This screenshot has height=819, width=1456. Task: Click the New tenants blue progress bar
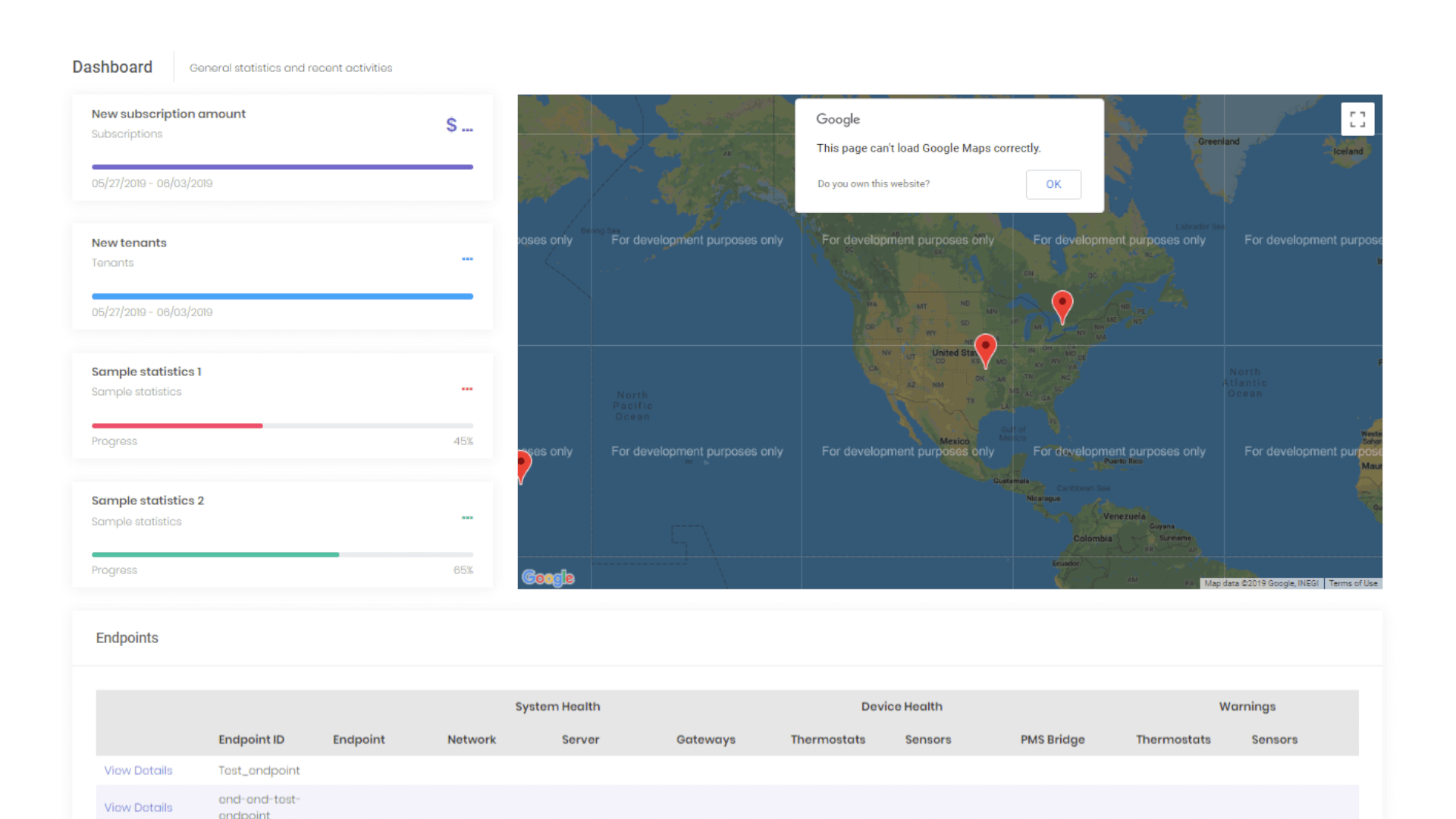(x=282, y=297)
